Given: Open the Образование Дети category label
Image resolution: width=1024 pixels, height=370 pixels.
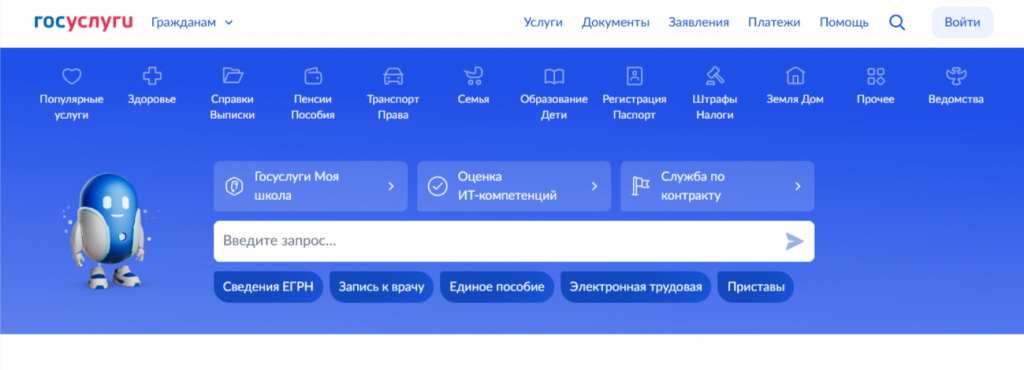Looking at the screenshot, I should [x=554, y=108].
